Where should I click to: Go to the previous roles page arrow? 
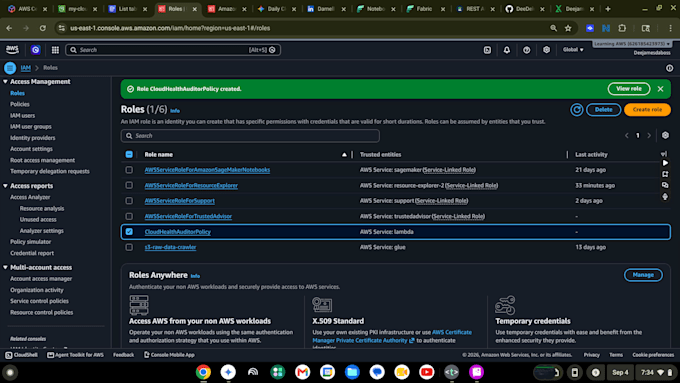[x=627, y=136]
